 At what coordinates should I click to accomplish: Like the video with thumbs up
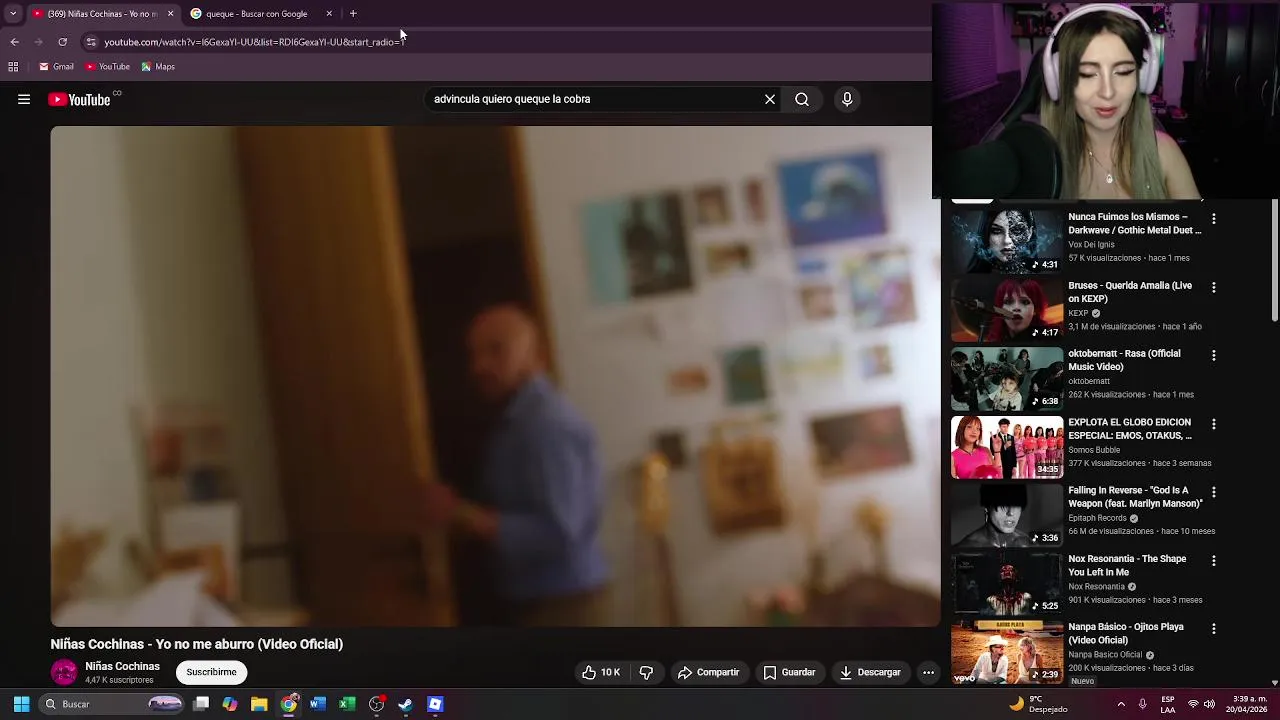click(x=601, y=672)
